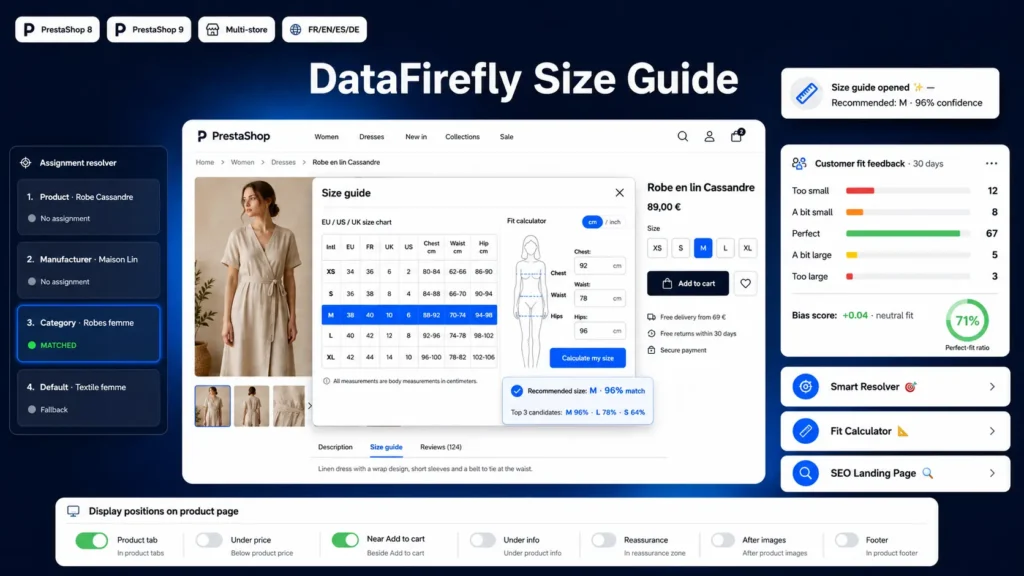Enable the Reassurance display toggle

click(603, 540)
